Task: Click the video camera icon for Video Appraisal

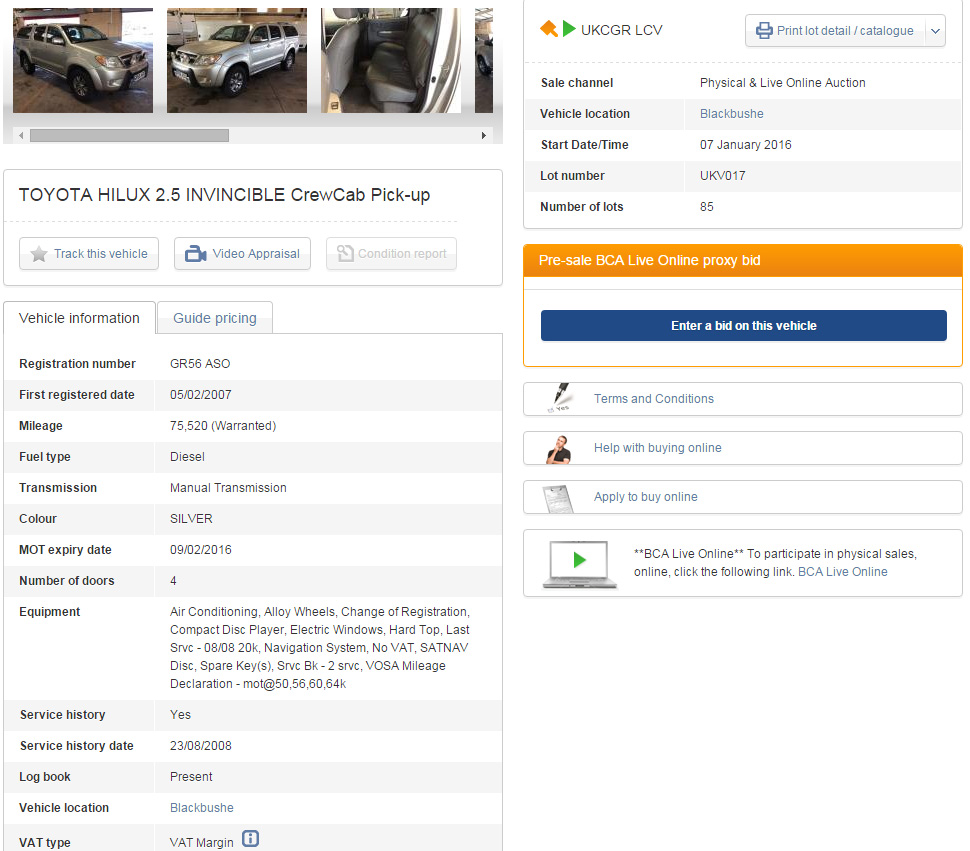Action: point(195,254)
